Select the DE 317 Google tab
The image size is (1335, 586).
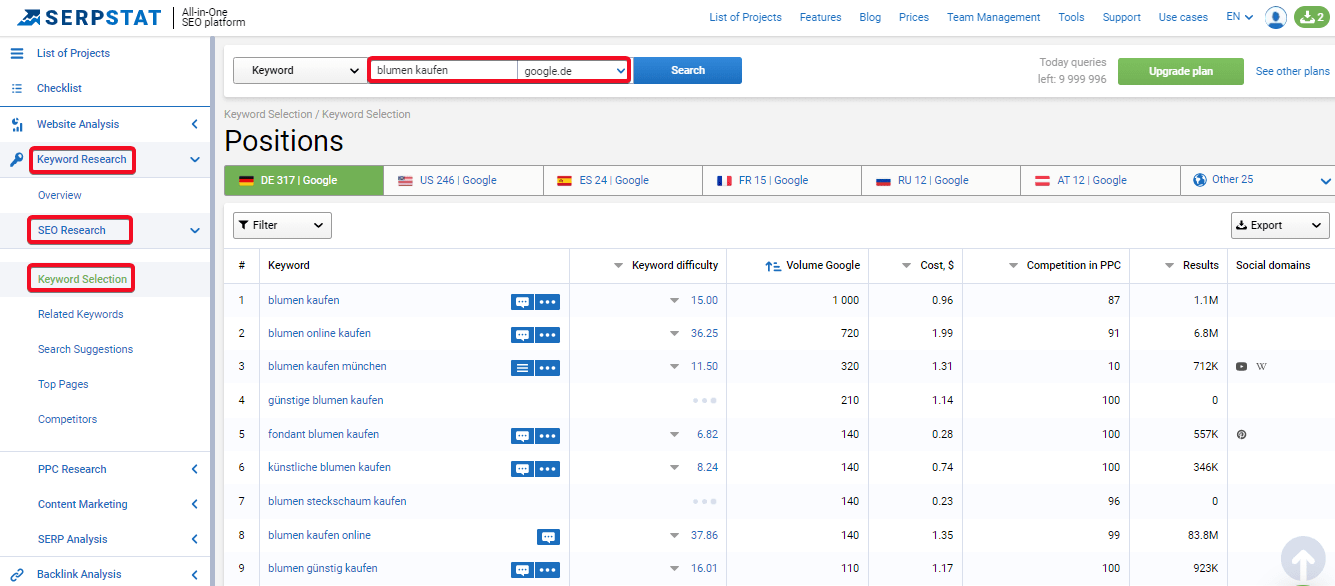tap(304, 180)
